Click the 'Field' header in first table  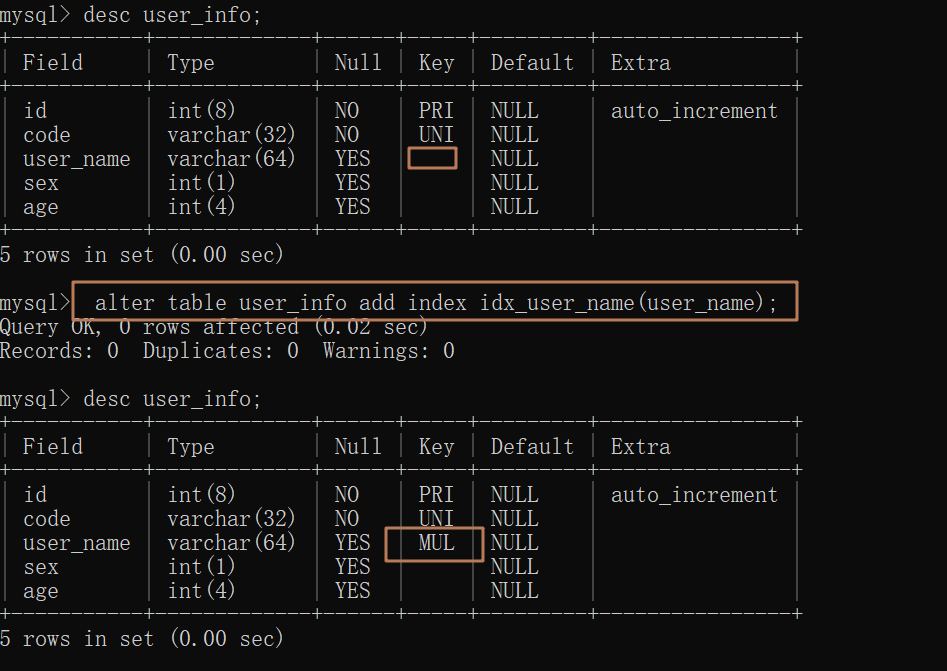(x=53, y=62)
